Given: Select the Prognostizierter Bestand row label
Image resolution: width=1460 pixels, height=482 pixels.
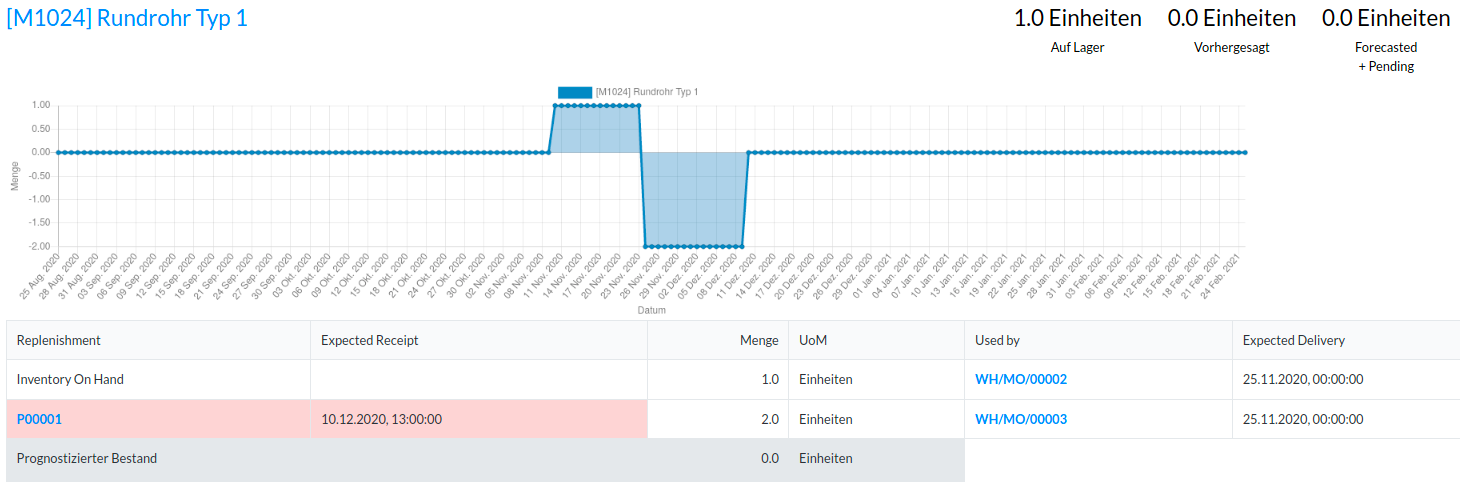Looking at the screenshot, I should click(87, 458).
